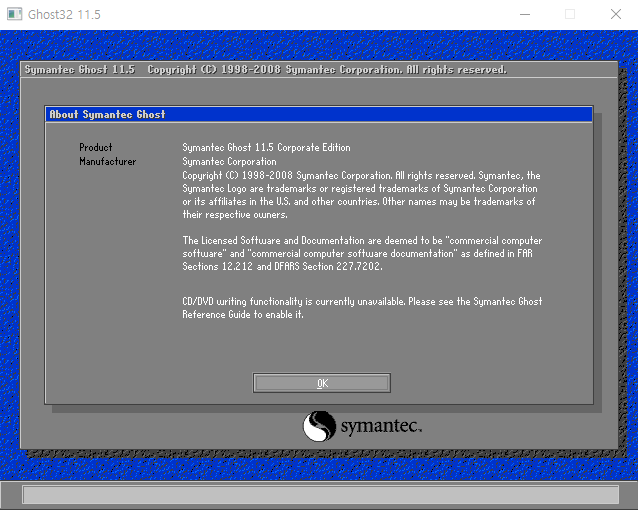Click the "their respective owners." copyright line
The height and width of the screenshot is (510, 638).
coord(235,215)
